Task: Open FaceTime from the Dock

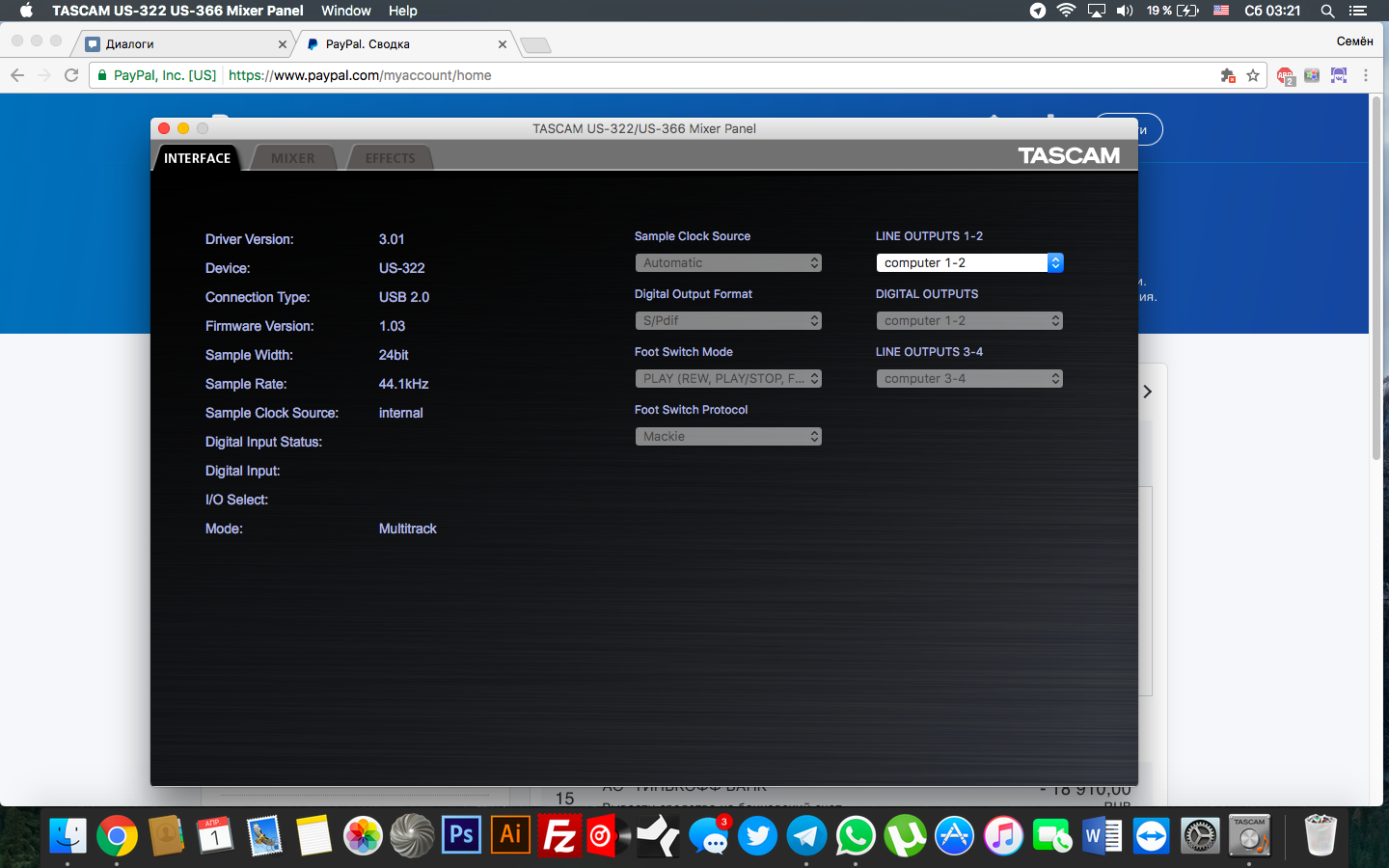Action: point(1052,836)
